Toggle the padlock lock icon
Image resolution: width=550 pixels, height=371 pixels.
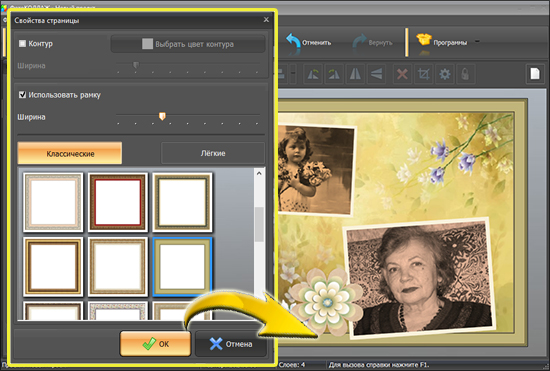click(465, 74)
